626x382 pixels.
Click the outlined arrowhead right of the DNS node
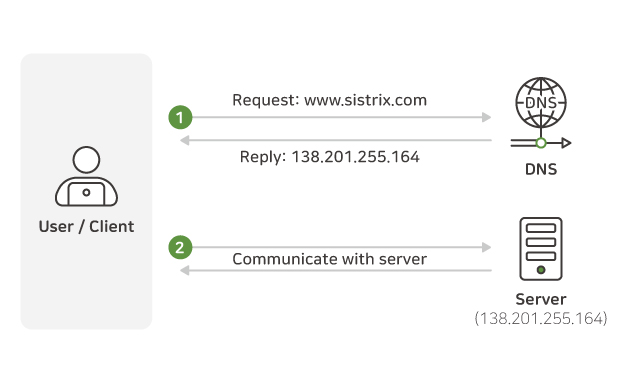click(566, 143)
